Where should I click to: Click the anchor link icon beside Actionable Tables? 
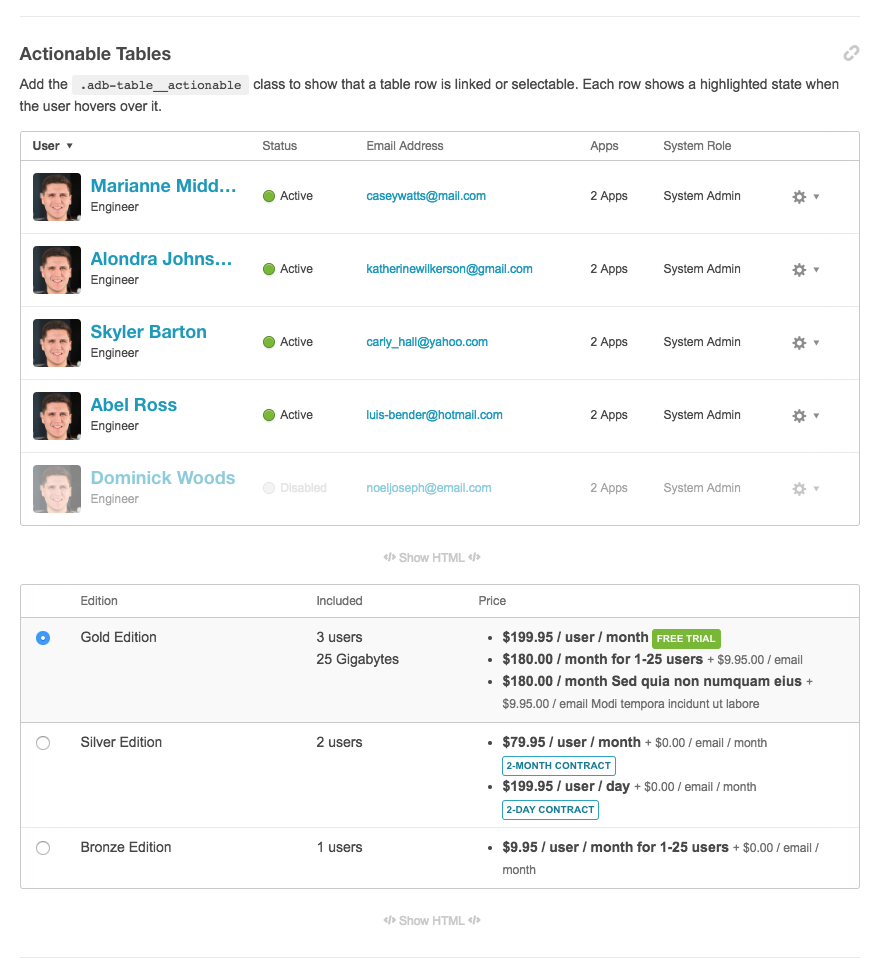(851, 54)
